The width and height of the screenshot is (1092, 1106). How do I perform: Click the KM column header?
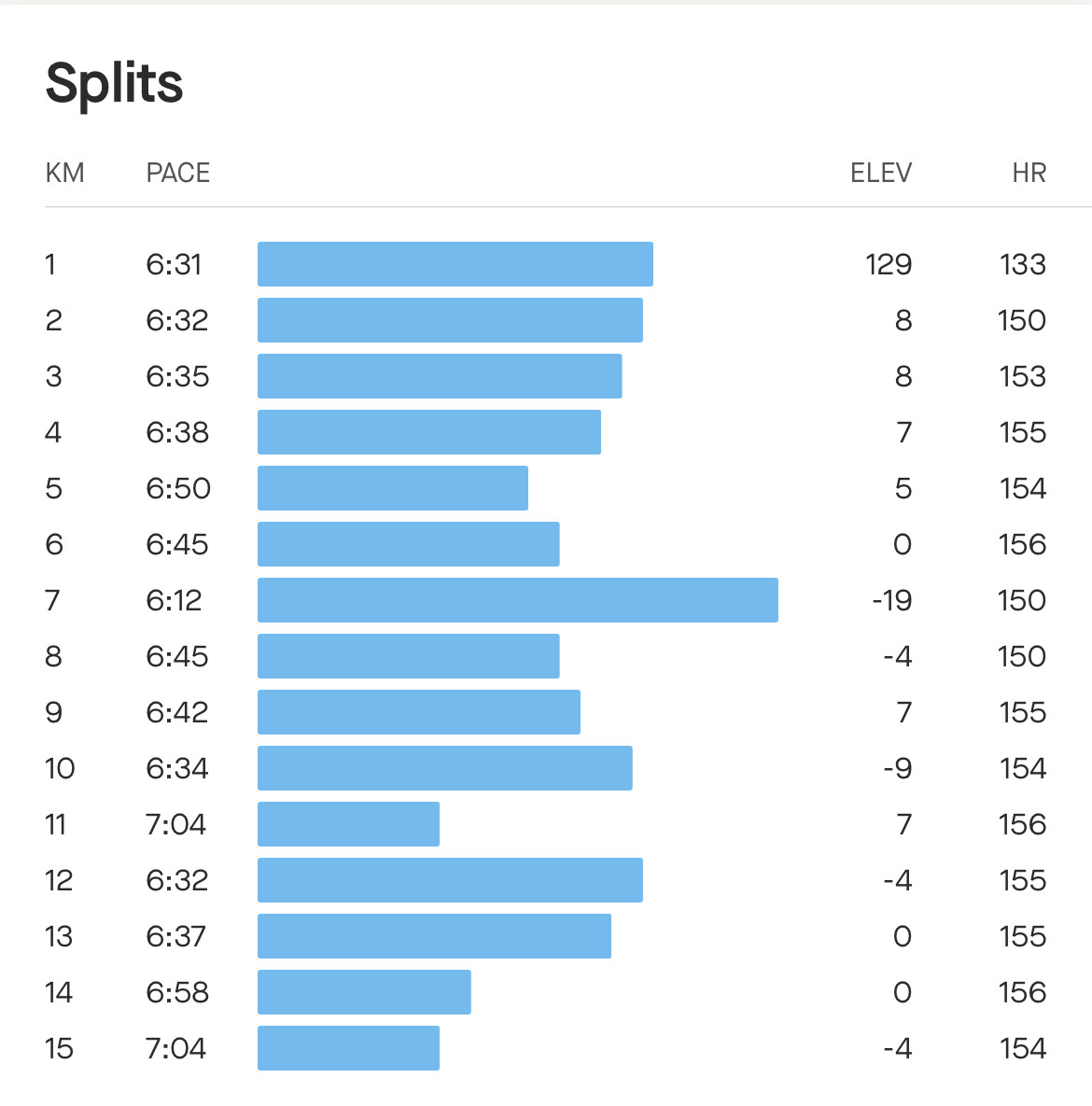(65, 173)
